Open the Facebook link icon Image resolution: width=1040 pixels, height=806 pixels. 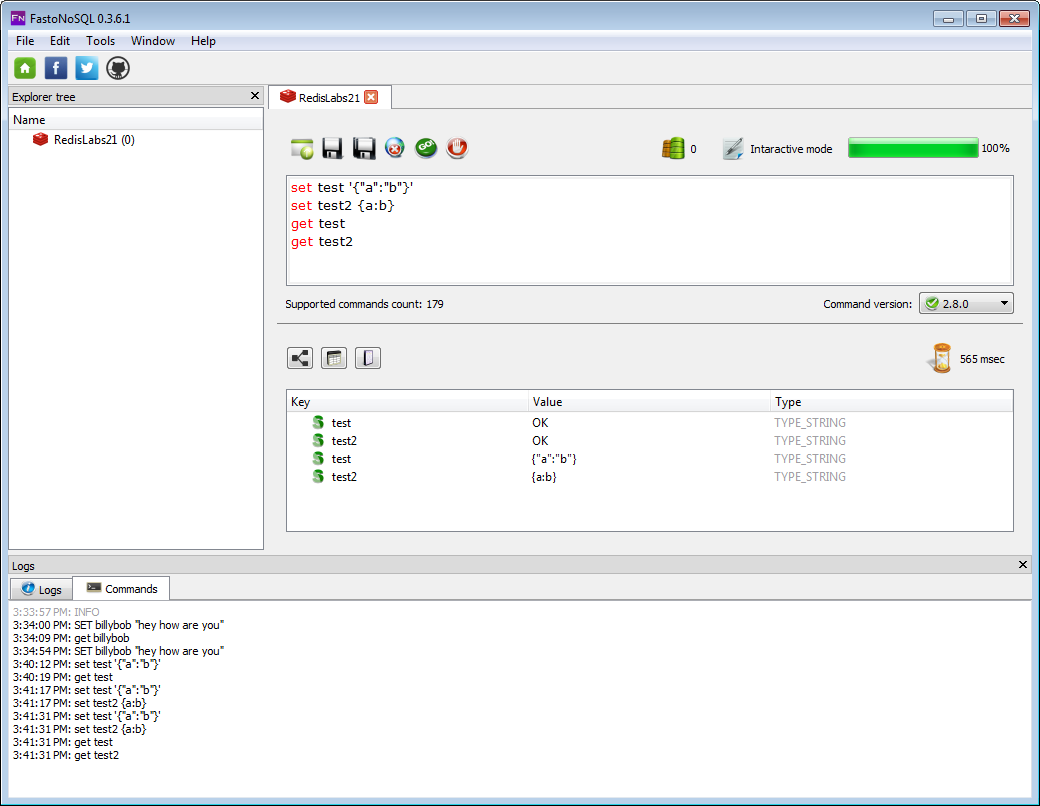click(x=56, y=68)
